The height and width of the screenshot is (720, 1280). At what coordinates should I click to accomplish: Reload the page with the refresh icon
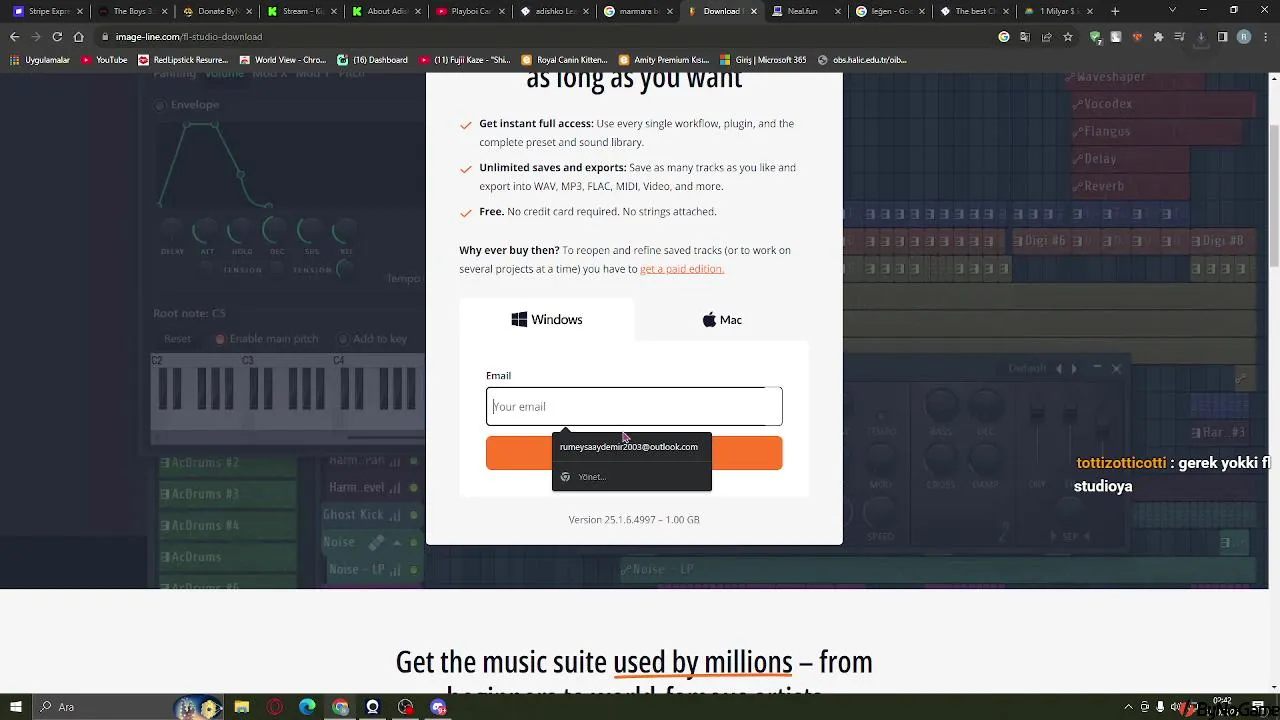[x=57, y=37]
